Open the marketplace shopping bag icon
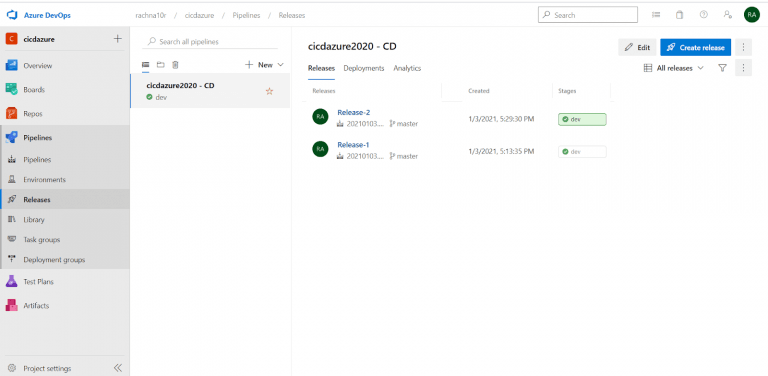The image size is (768, 376). click(679, 15)
